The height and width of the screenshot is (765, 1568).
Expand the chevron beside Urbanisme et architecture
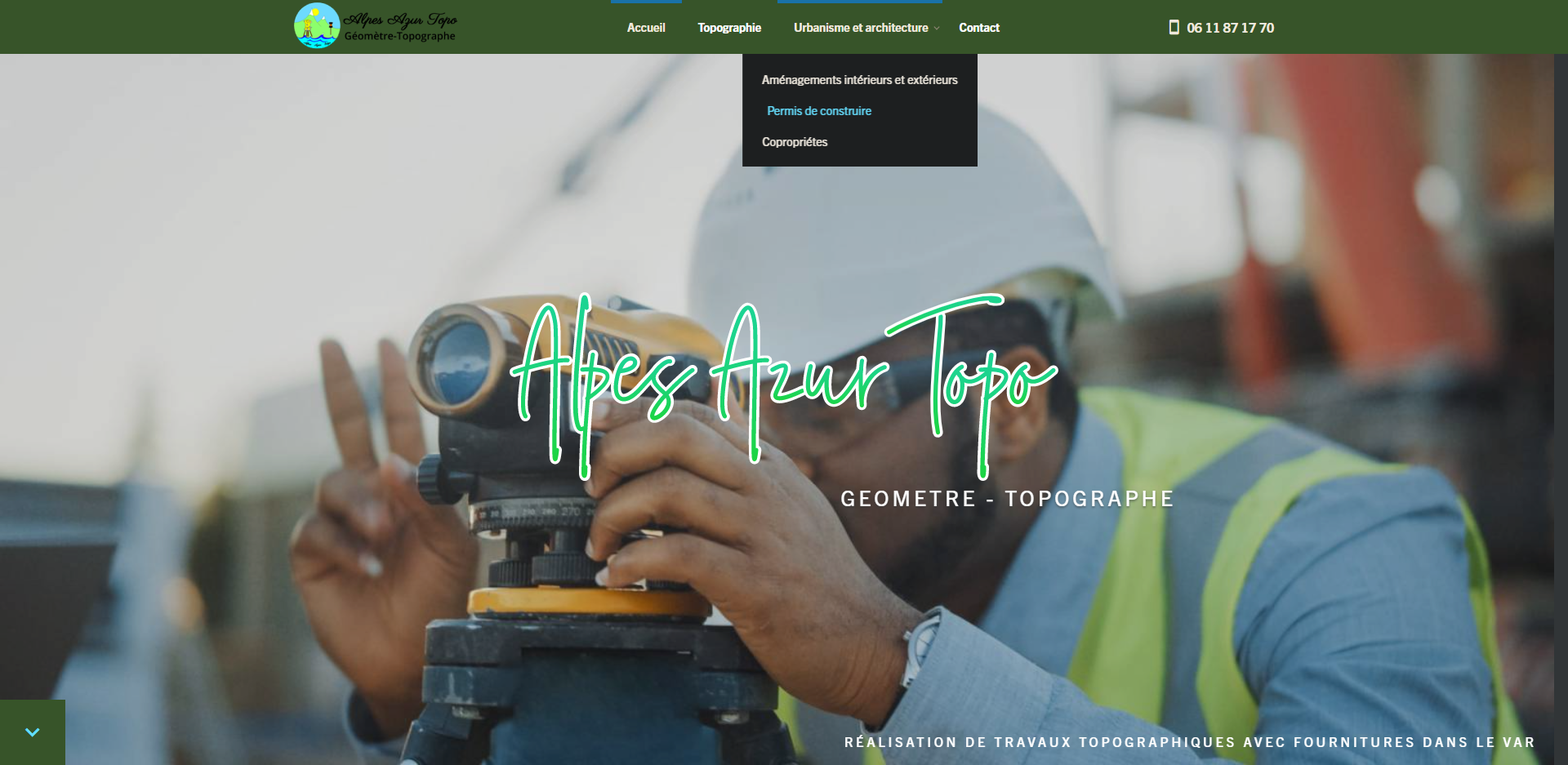click(x=937, y=29)
